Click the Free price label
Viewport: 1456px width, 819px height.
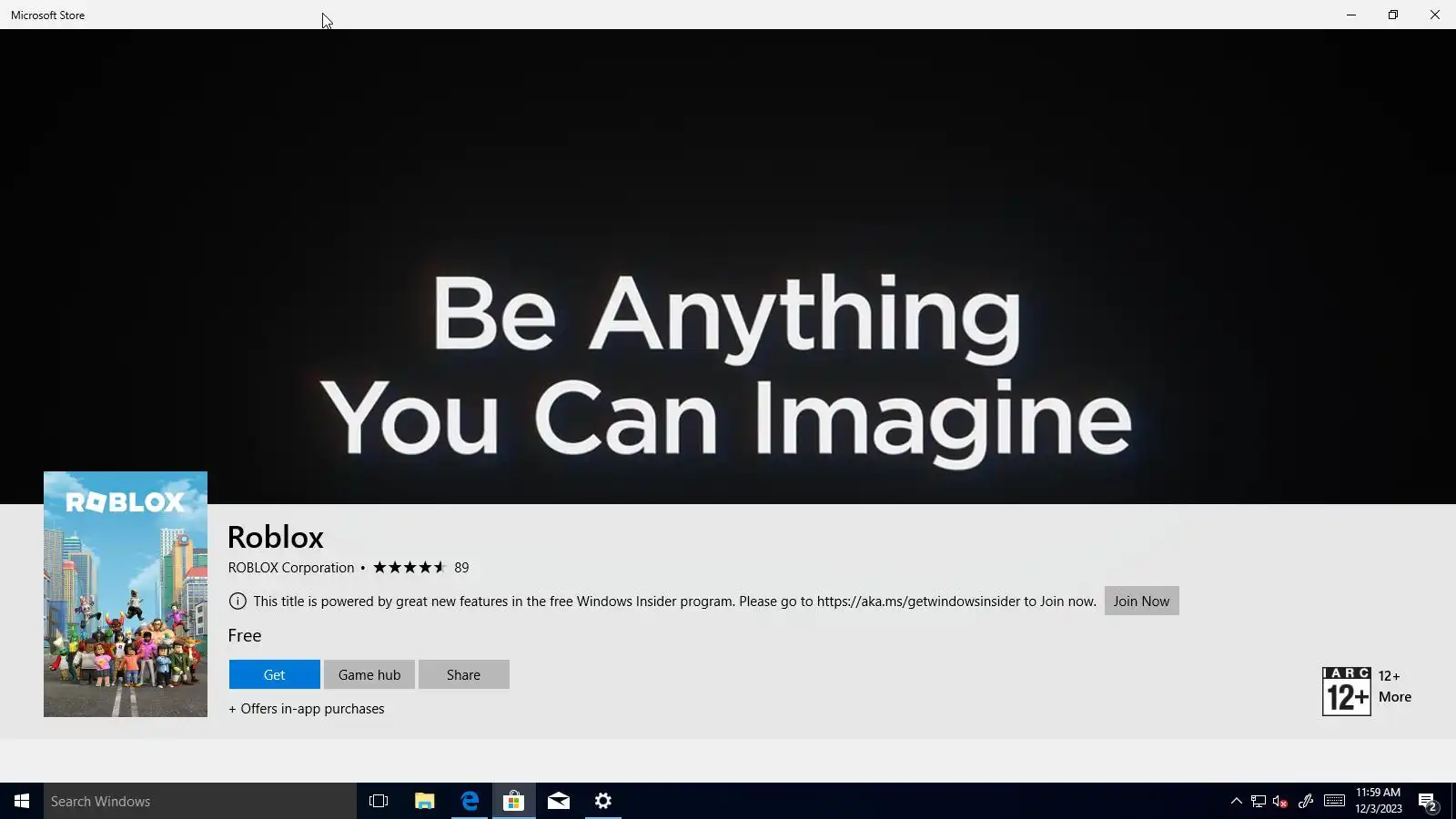coord(245,635)
